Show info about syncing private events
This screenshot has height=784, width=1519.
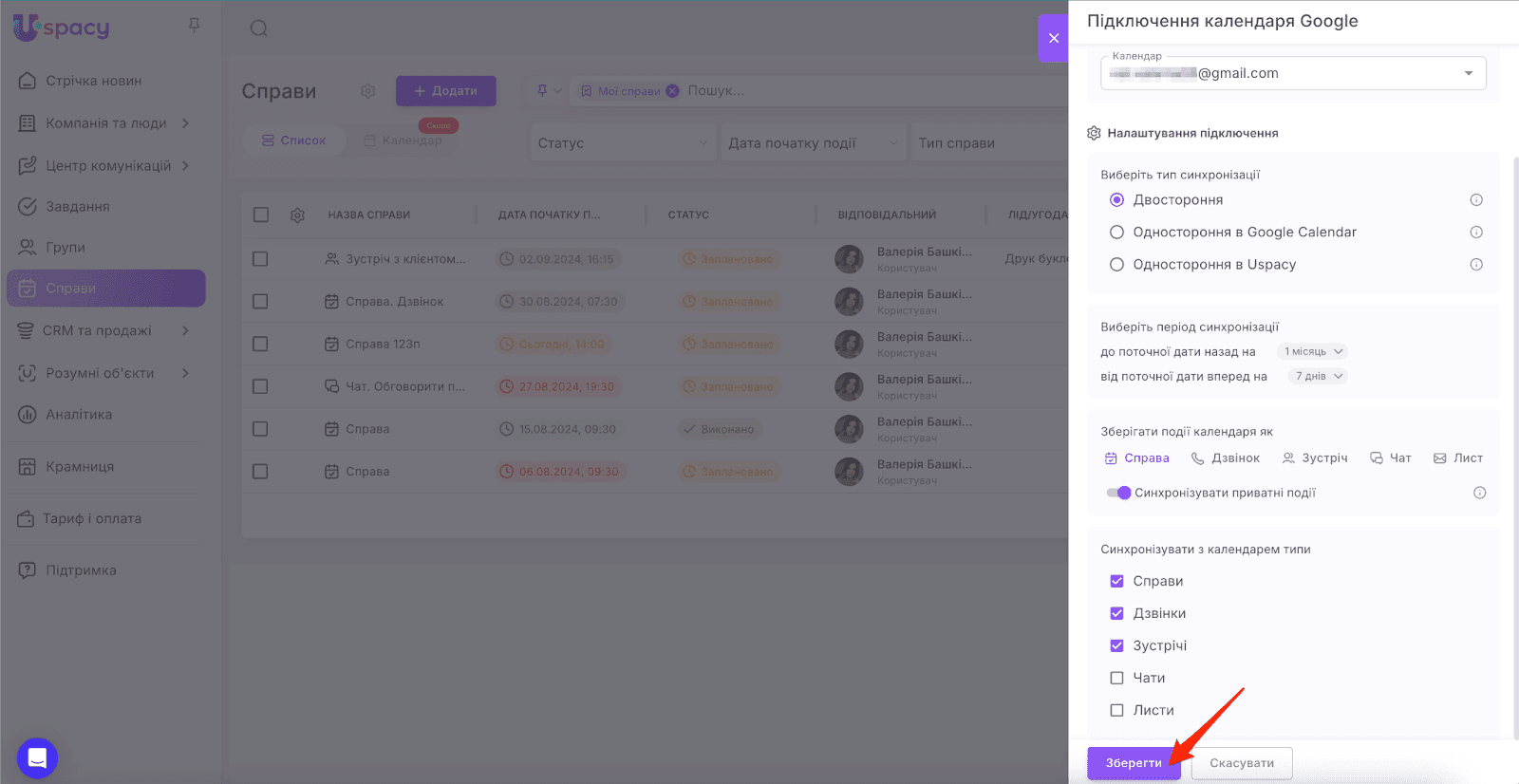point(1479,493)
